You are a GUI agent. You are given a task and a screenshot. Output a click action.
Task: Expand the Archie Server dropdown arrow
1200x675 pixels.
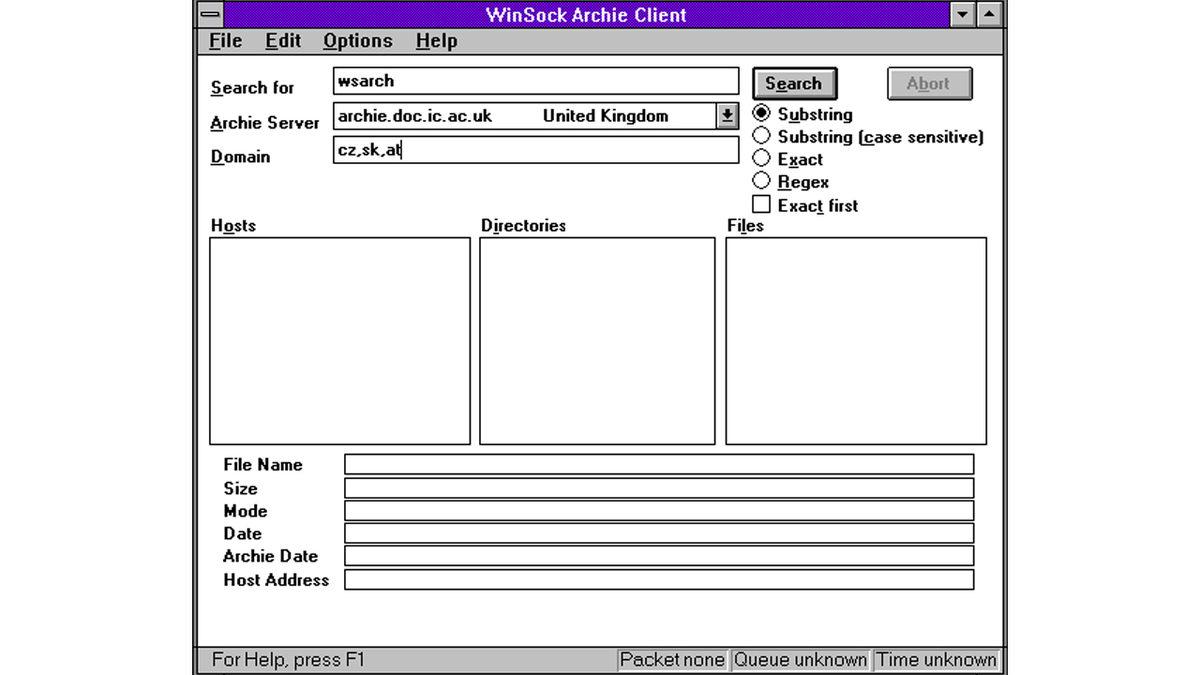coord(728,116)
